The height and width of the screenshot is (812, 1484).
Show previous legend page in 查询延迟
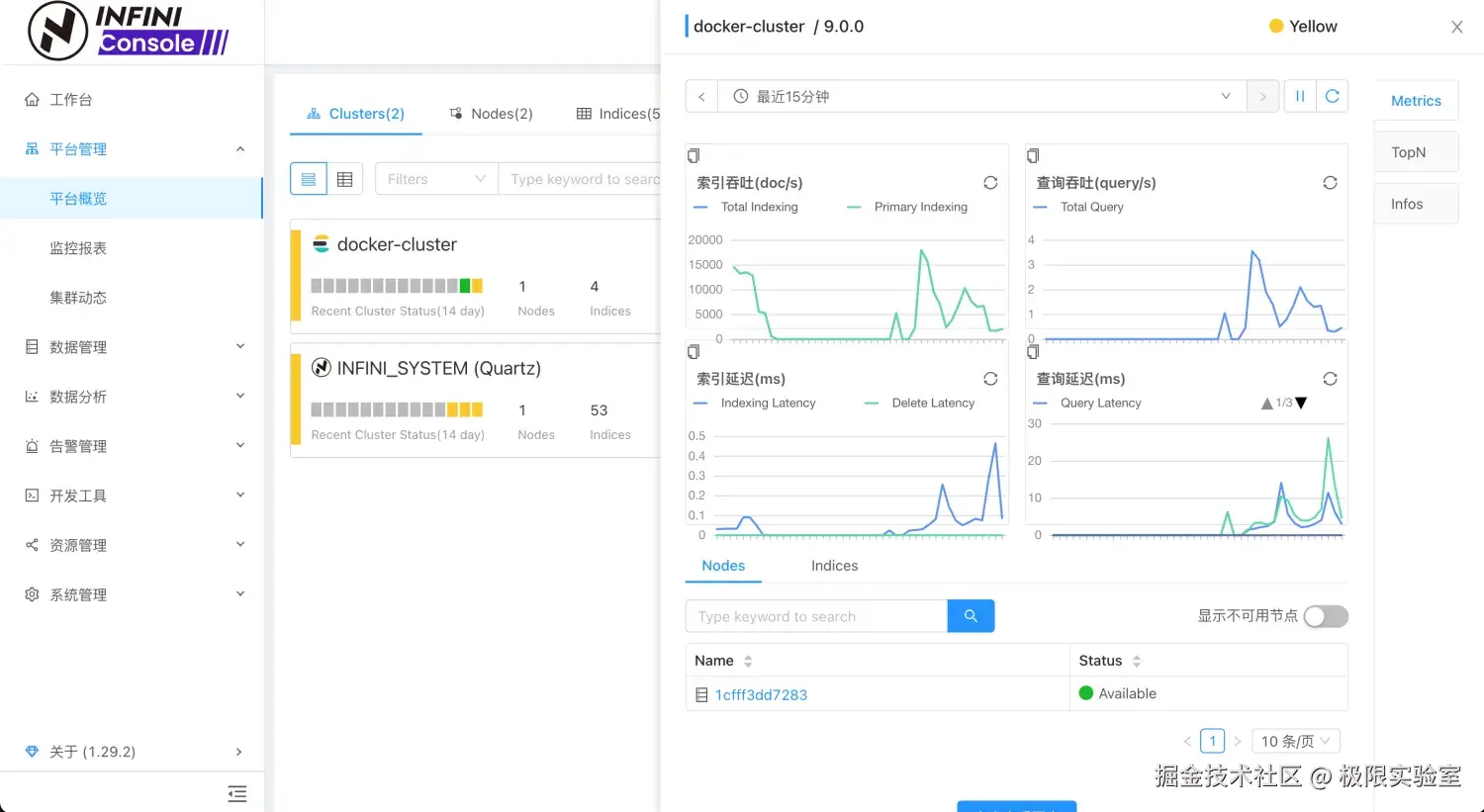tap(1267, 404)
